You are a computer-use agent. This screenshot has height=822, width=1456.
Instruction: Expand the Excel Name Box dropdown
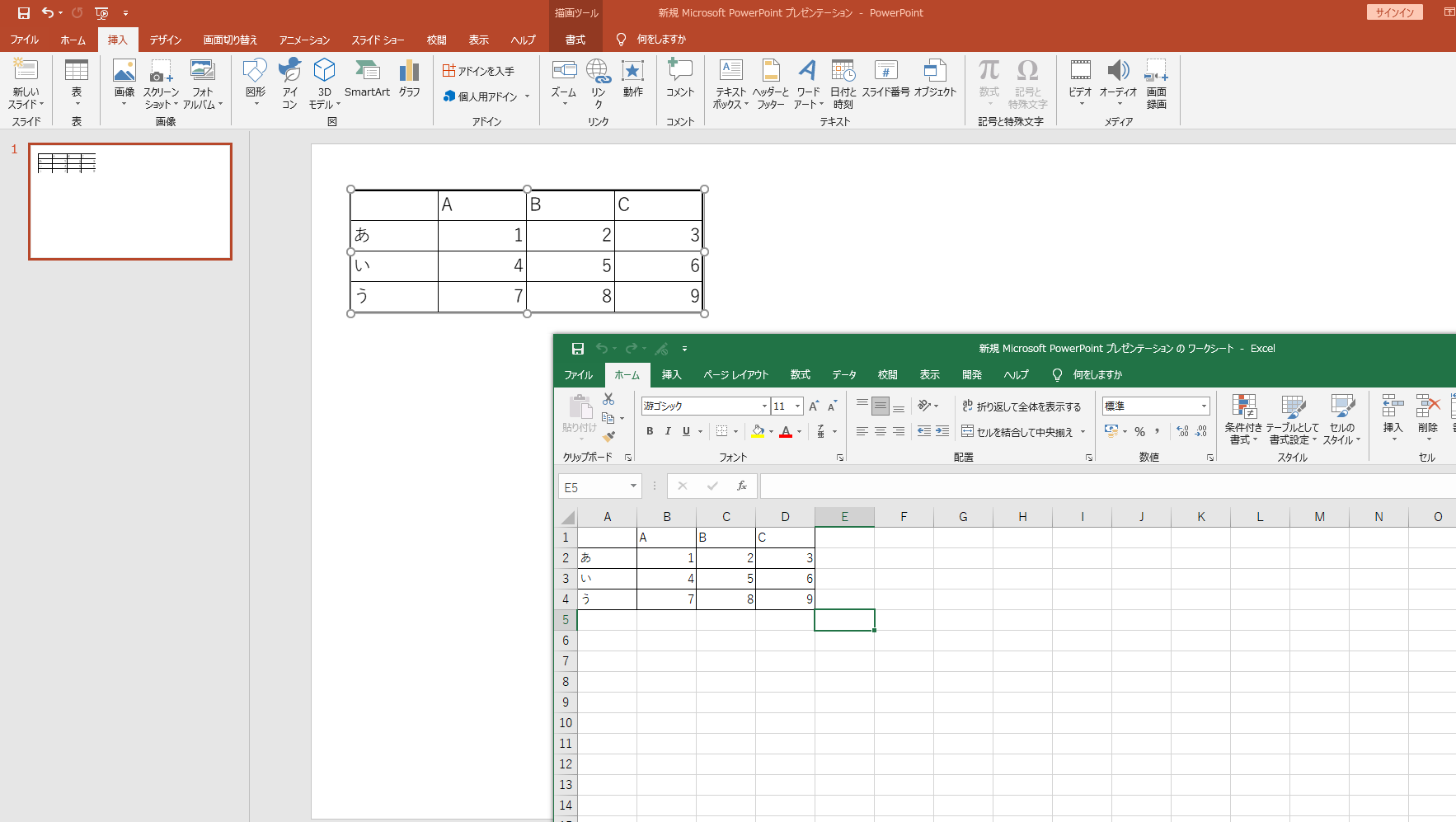click(x=633, y=486)
